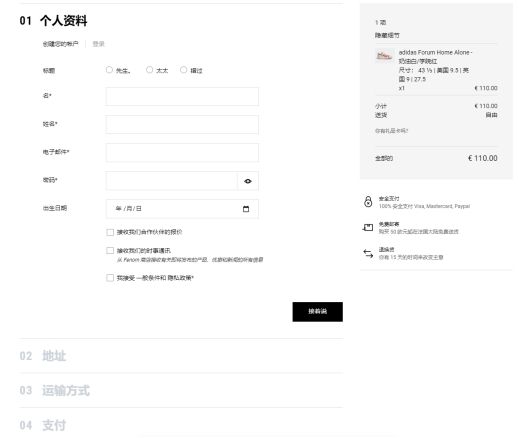Click the secure payment lock icon
This screenshot has height=438, width=519.
click(368, 202)
